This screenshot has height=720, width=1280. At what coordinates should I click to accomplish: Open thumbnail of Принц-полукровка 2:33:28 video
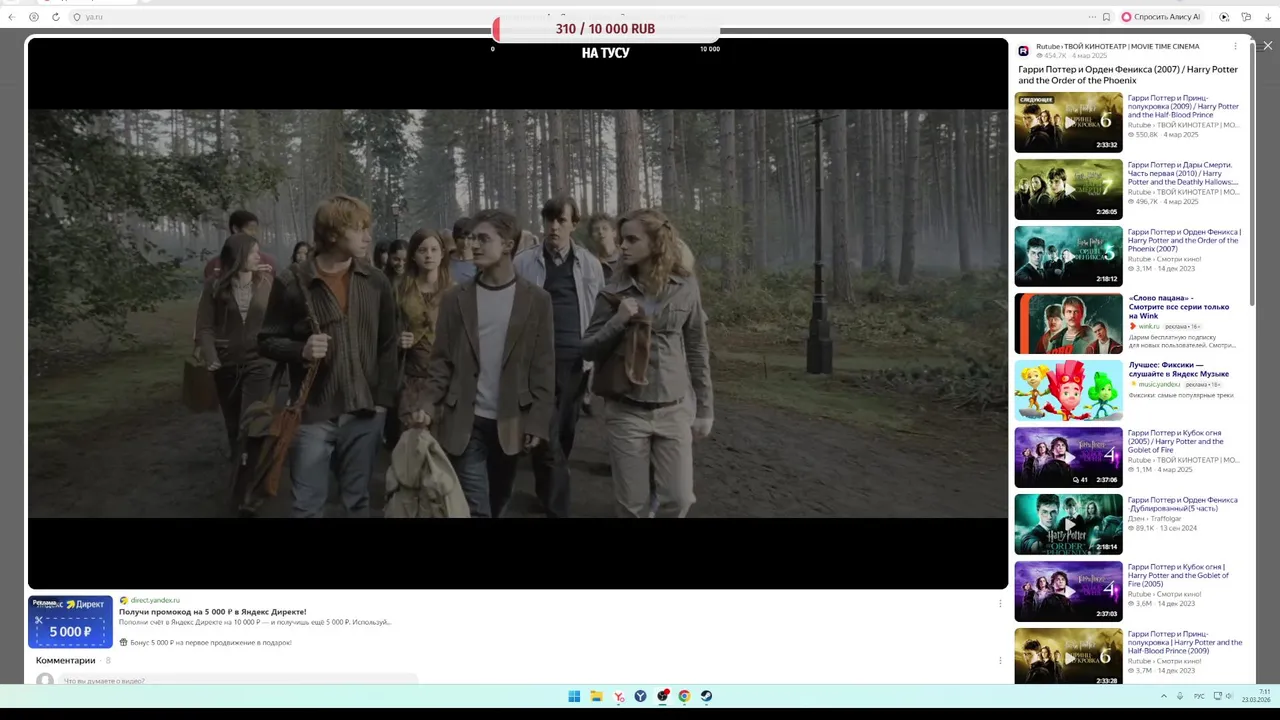point(1068,656)
